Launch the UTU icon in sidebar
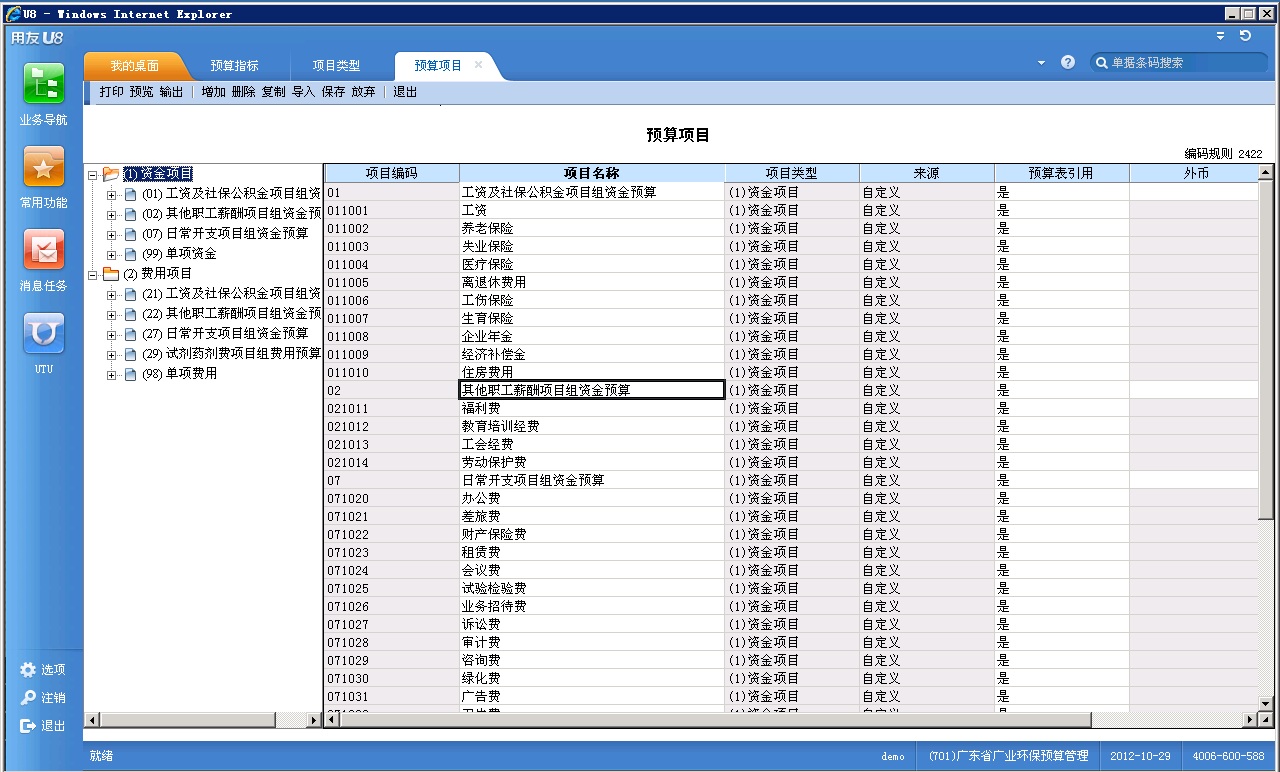The height and width of the screenshot is (772, 1280). tap(44, 333)
